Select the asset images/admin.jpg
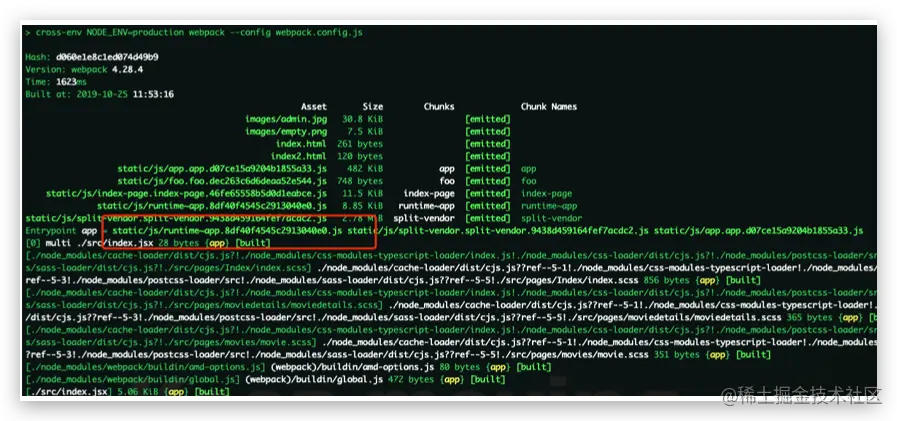 pos(286,119)
